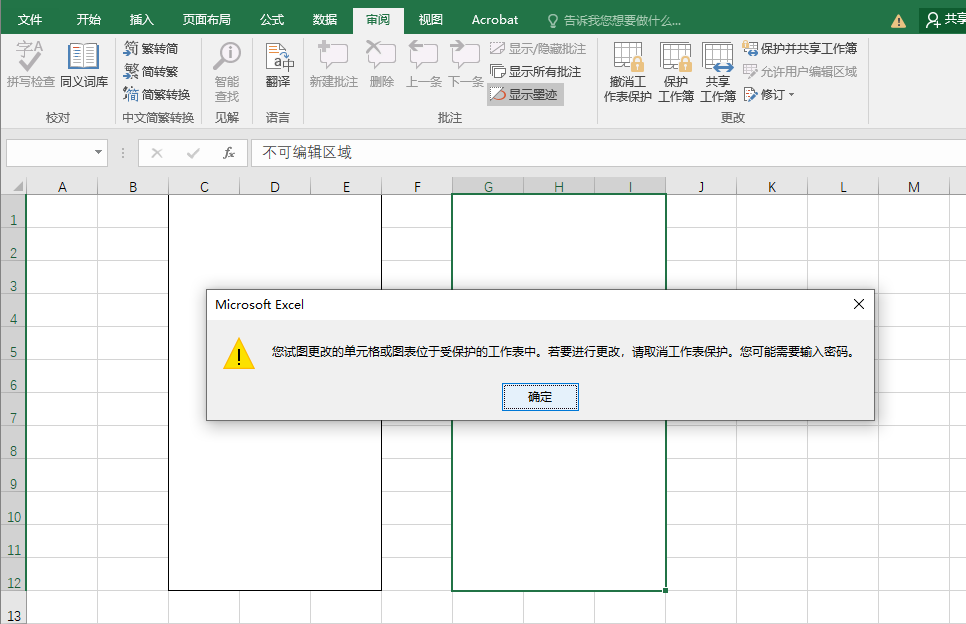Open the 文件 file menu
The image size is (966, 624).
pyautogui.click(x=30, y=19)
